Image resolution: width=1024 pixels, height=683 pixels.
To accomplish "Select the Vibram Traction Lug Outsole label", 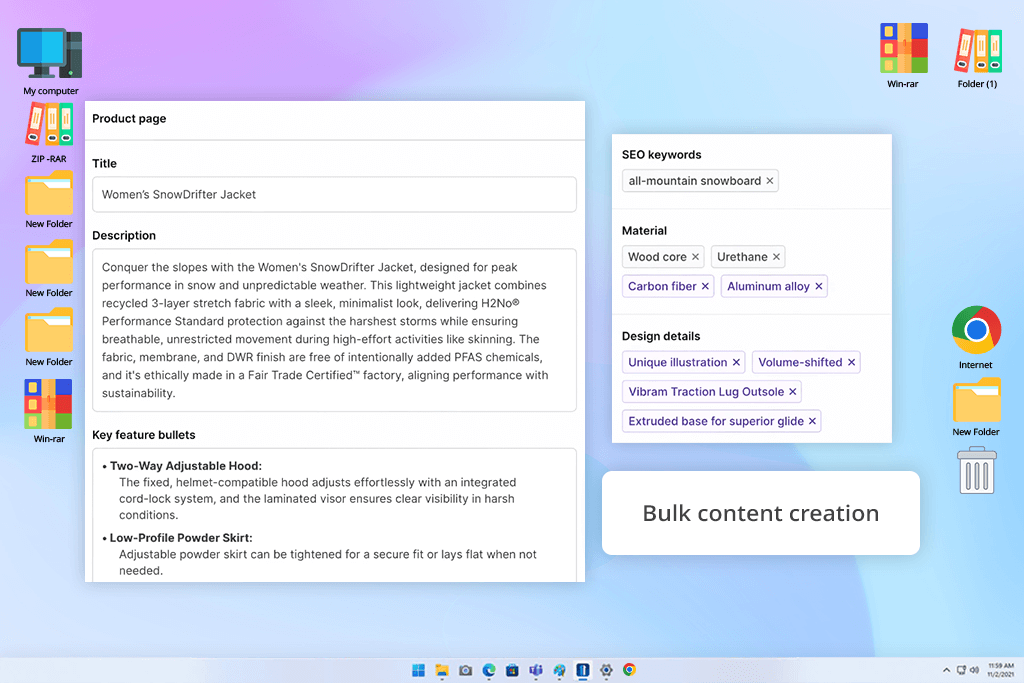I will 706,392.
